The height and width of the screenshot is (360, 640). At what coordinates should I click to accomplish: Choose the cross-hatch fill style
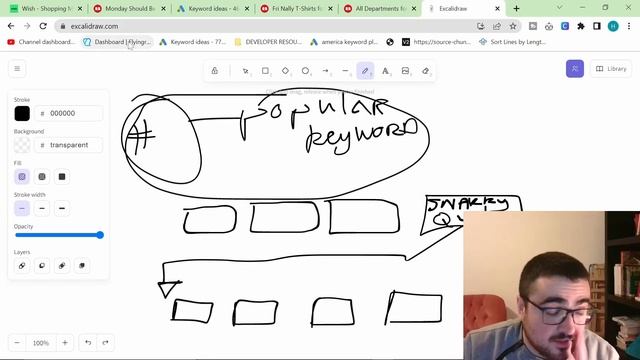click(42, 177)
